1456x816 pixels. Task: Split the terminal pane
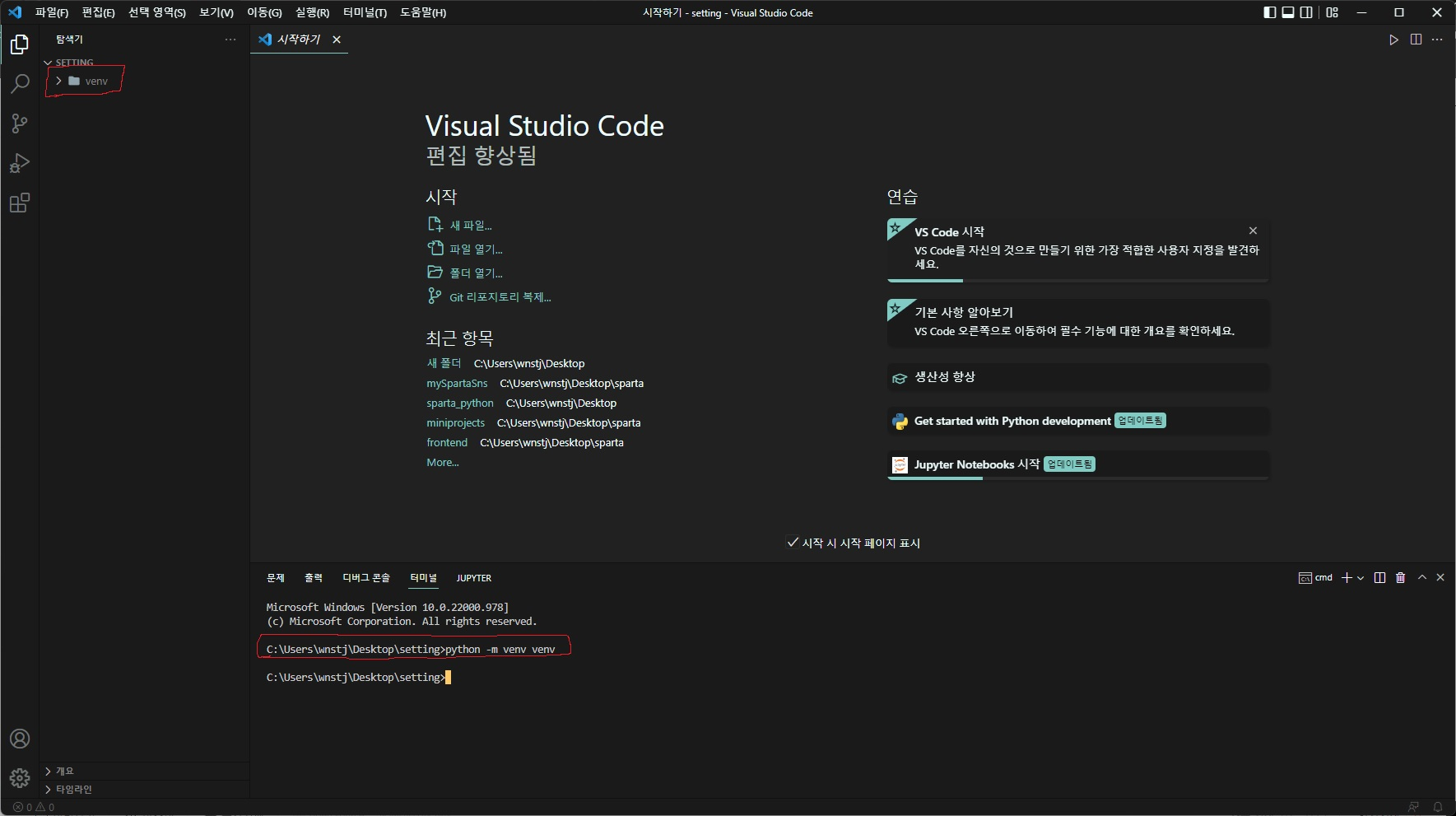coord(1380,578)
